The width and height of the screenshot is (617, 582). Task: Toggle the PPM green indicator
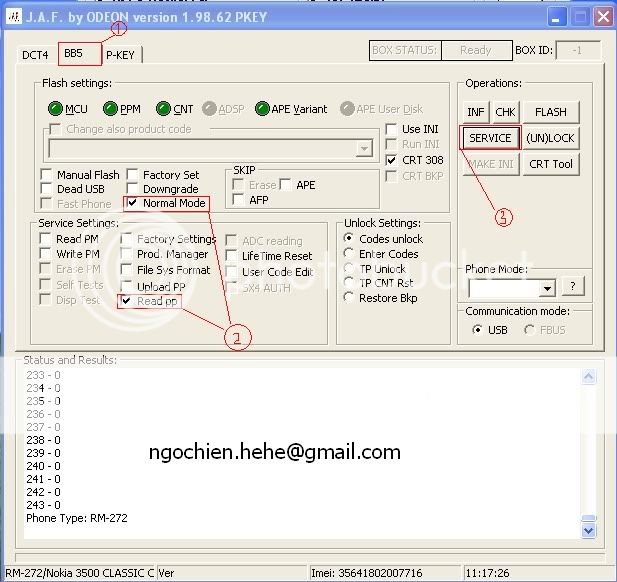(x=110, y=109)
